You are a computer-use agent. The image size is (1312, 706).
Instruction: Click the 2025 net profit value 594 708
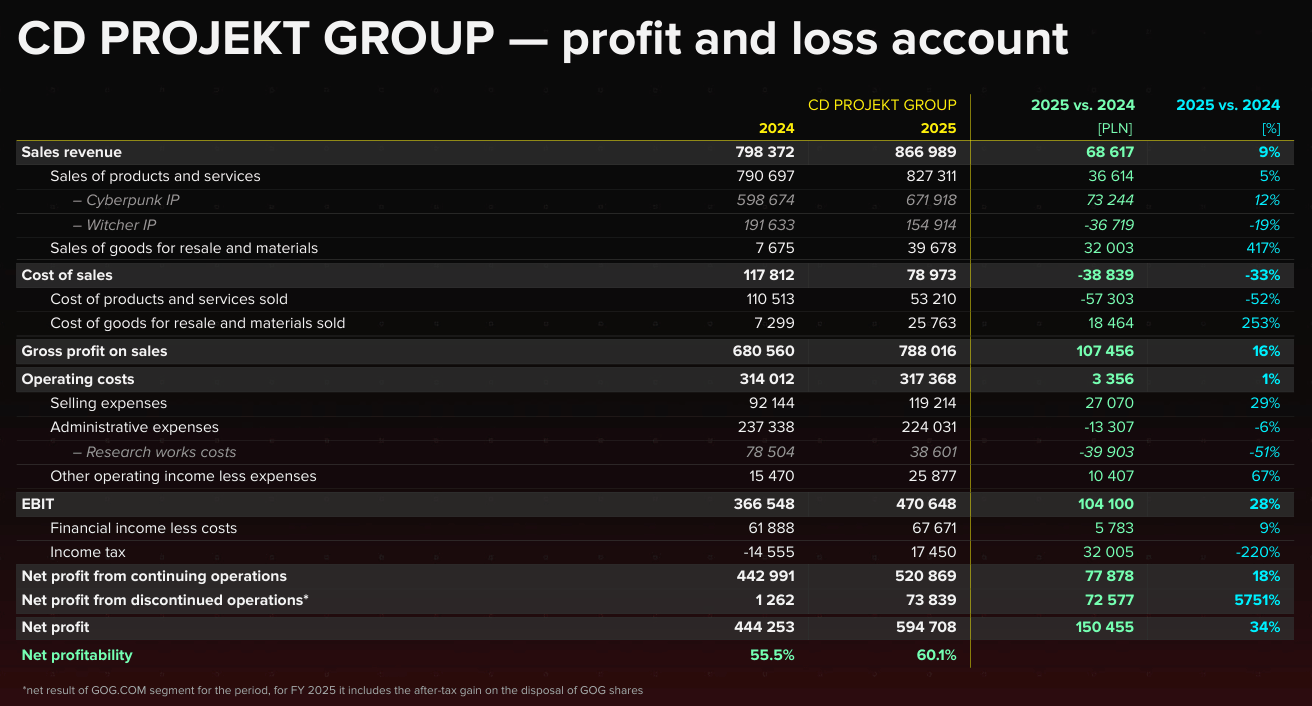coord(925,627)
